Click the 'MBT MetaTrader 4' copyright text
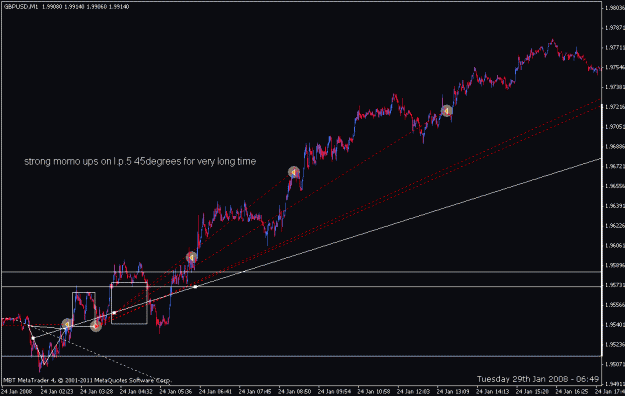Screen dimensions: 625x396 [87, 380]
